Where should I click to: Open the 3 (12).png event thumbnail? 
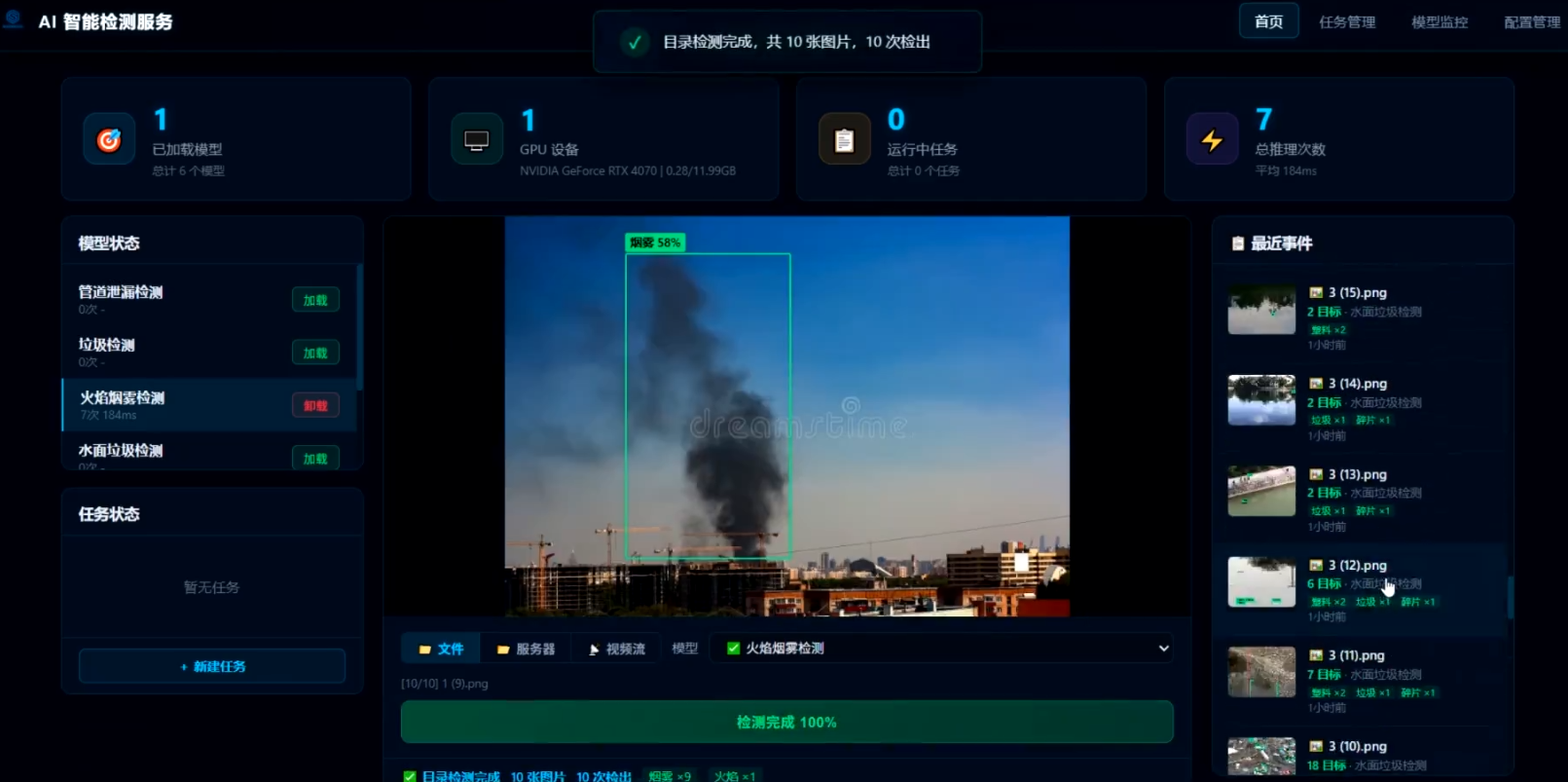point(1261,581)
